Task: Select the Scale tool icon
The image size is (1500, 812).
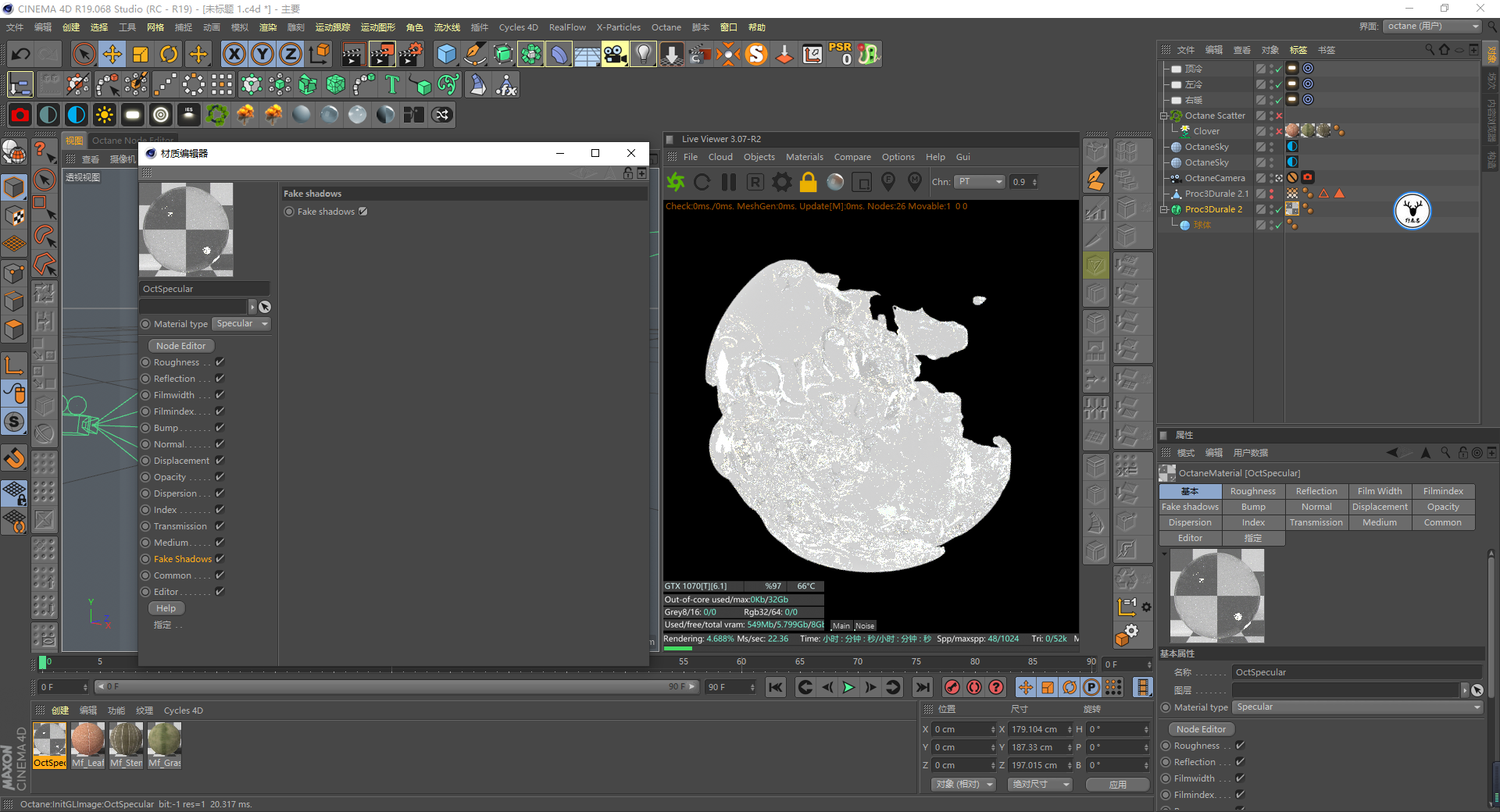Action: pyautogui.click(x=141, y=54)
